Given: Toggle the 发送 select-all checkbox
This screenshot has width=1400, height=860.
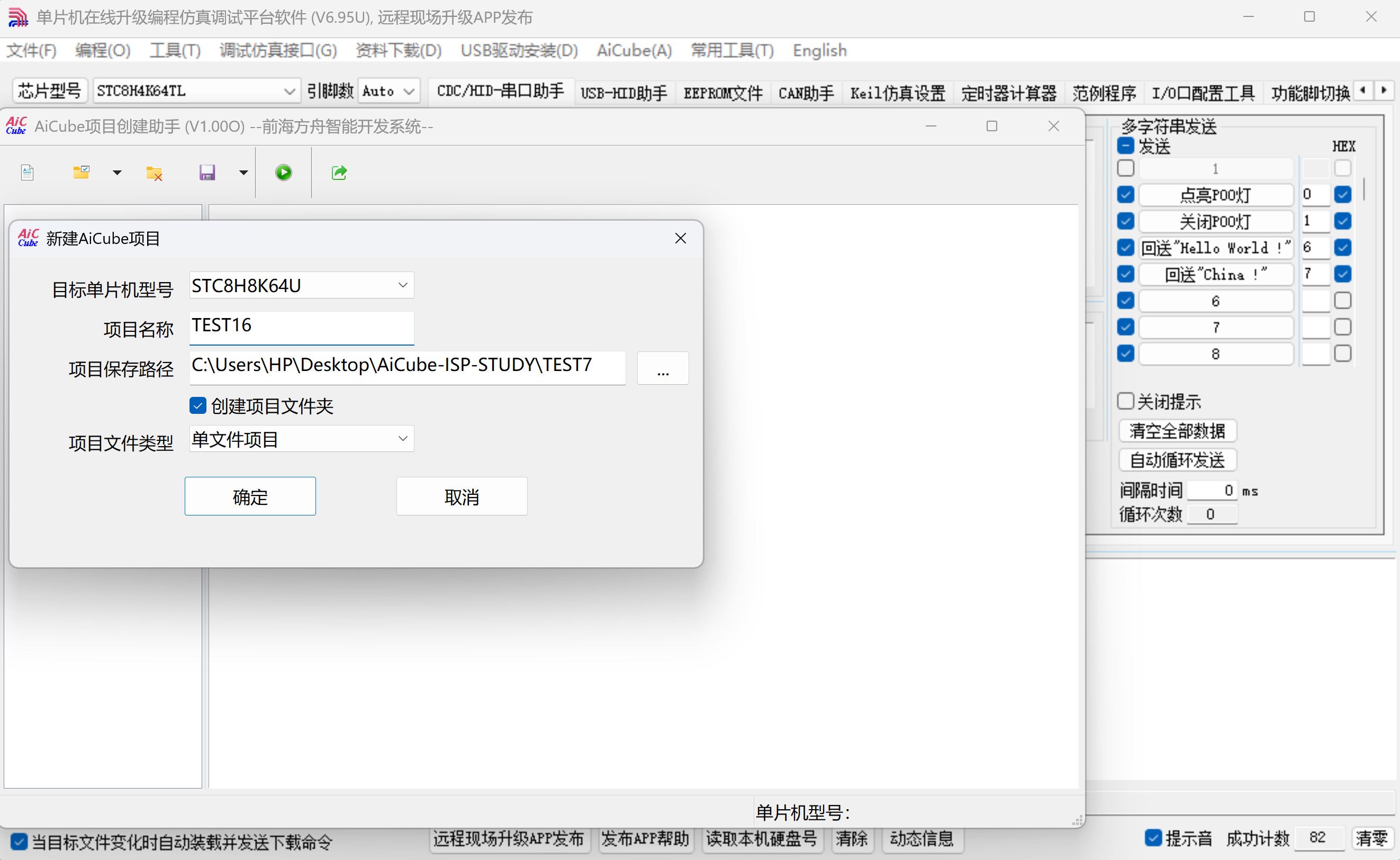Looking at the screenshot, I should pos(1125,146).
